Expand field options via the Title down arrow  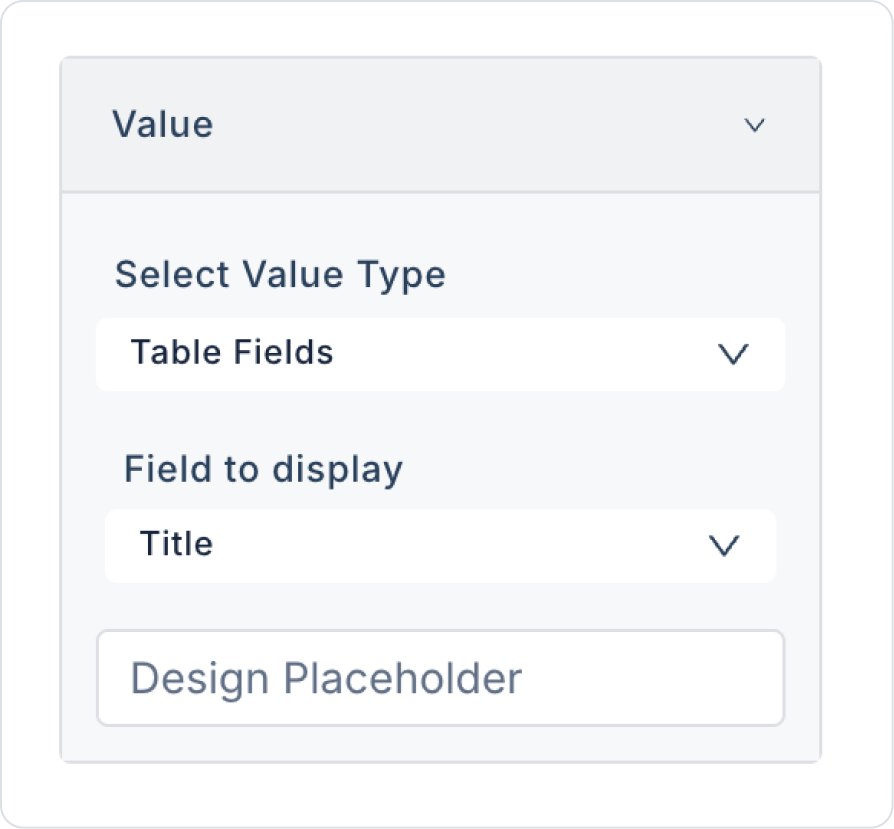click(723, 545)
